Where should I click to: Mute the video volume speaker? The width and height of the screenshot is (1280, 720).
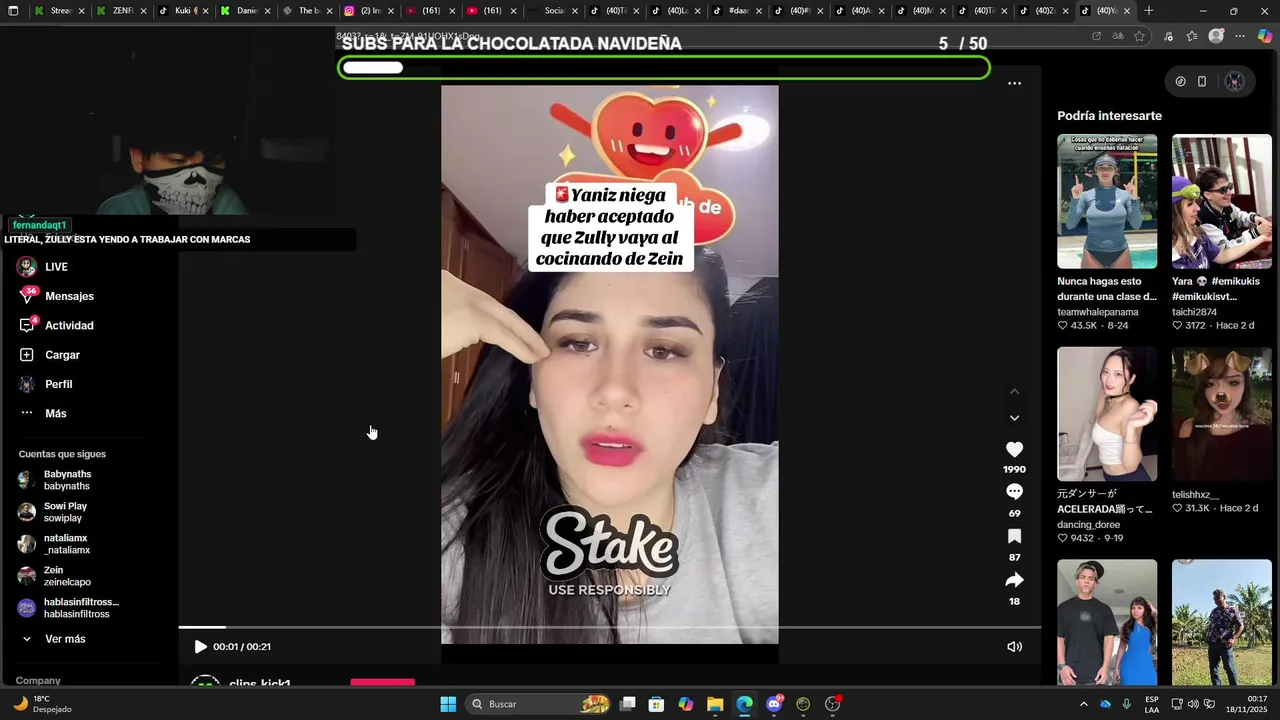point(1014,647)
